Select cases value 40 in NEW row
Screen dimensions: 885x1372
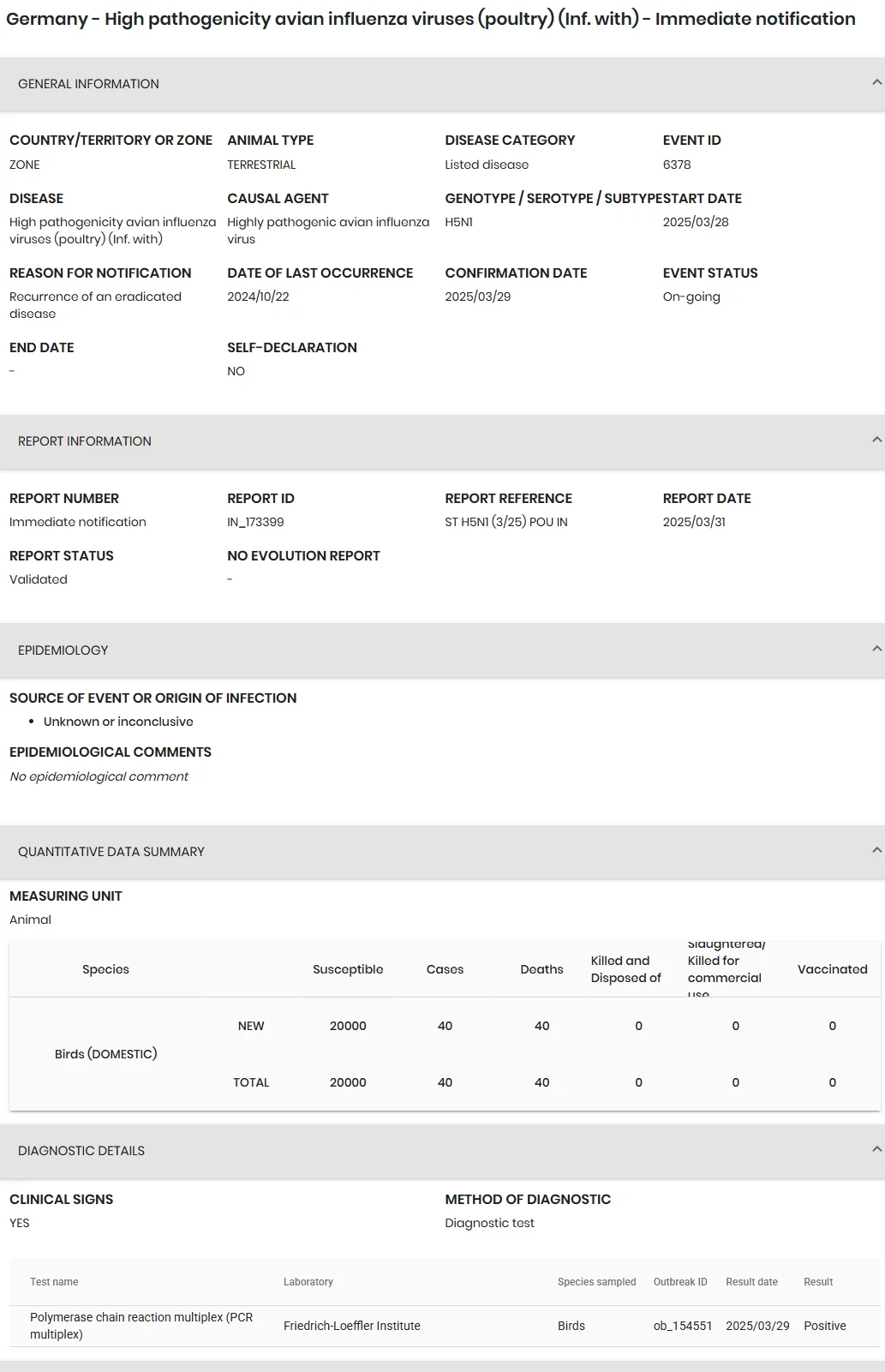click(445, 1026)
